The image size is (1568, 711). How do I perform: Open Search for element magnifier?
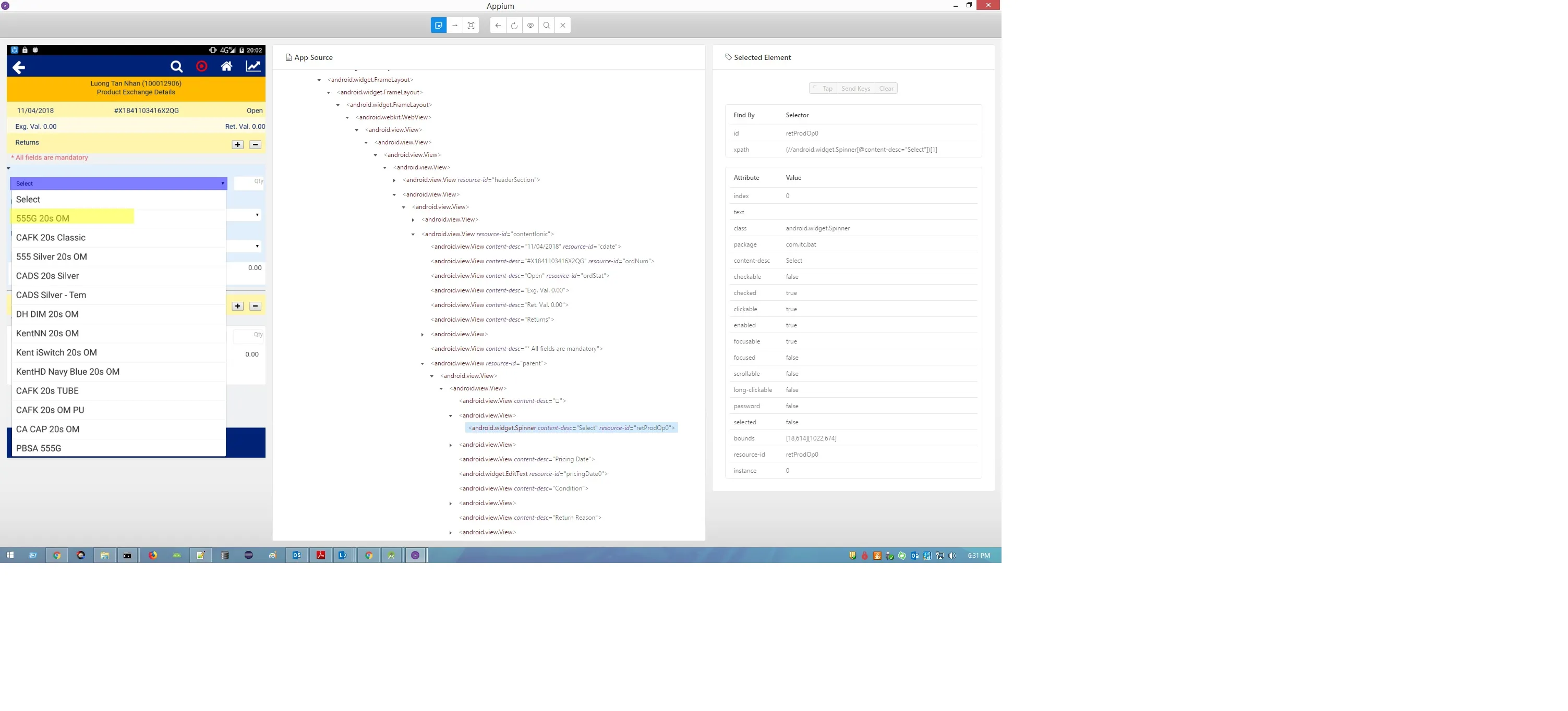pos(547,26)
